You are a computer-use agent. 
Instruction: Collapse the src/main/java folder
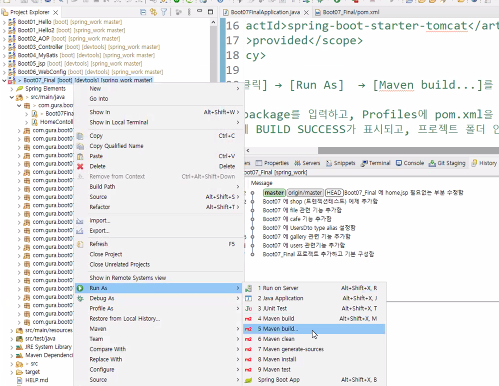pos(12,97)
